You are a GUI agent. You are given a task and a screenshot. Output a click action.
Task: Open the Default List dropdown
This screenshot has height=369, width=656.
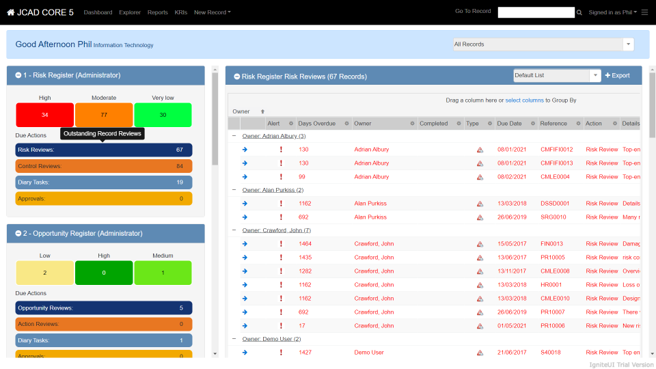coord(595,76)
